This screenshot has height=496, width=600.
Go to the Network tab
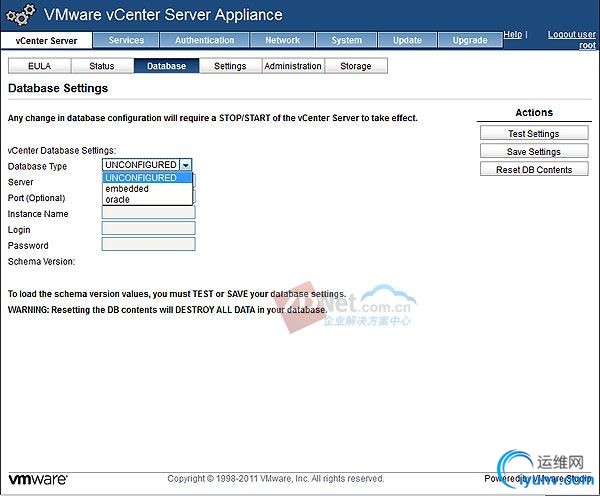[x=282, y=40]
